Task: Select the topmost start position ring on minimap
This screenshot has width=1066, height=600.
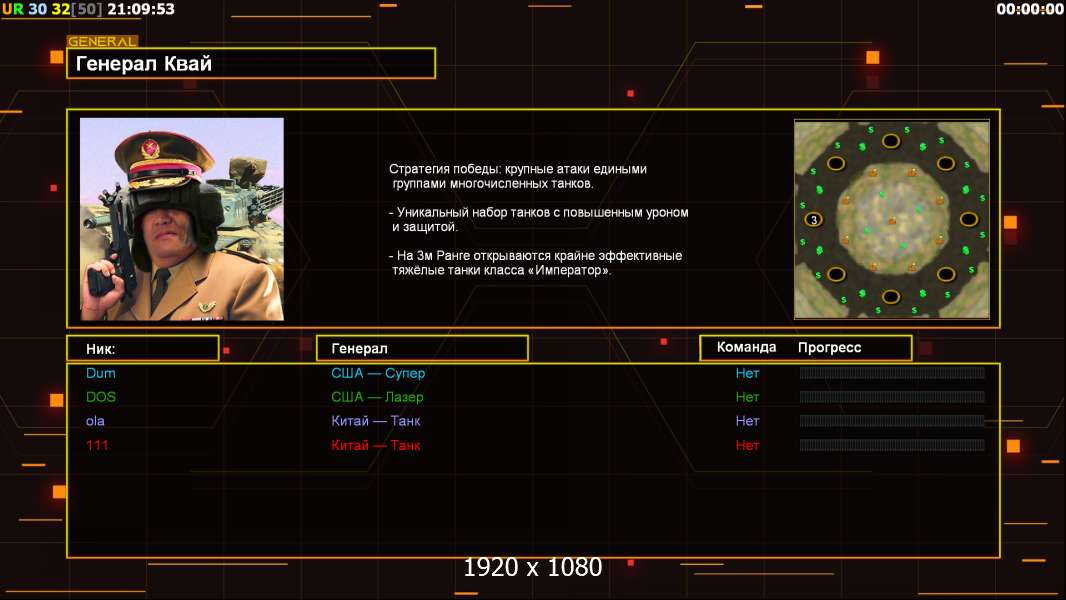Action: click(x=891, y=142)
